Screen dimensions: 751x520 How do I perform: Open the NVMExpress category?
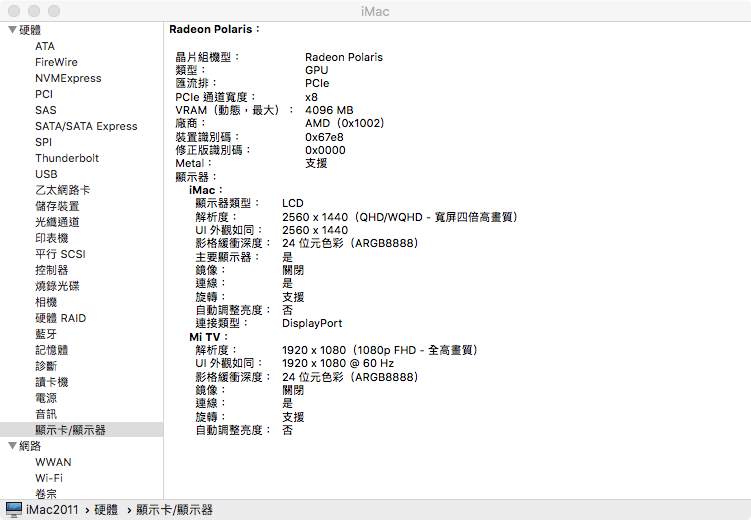68,78
